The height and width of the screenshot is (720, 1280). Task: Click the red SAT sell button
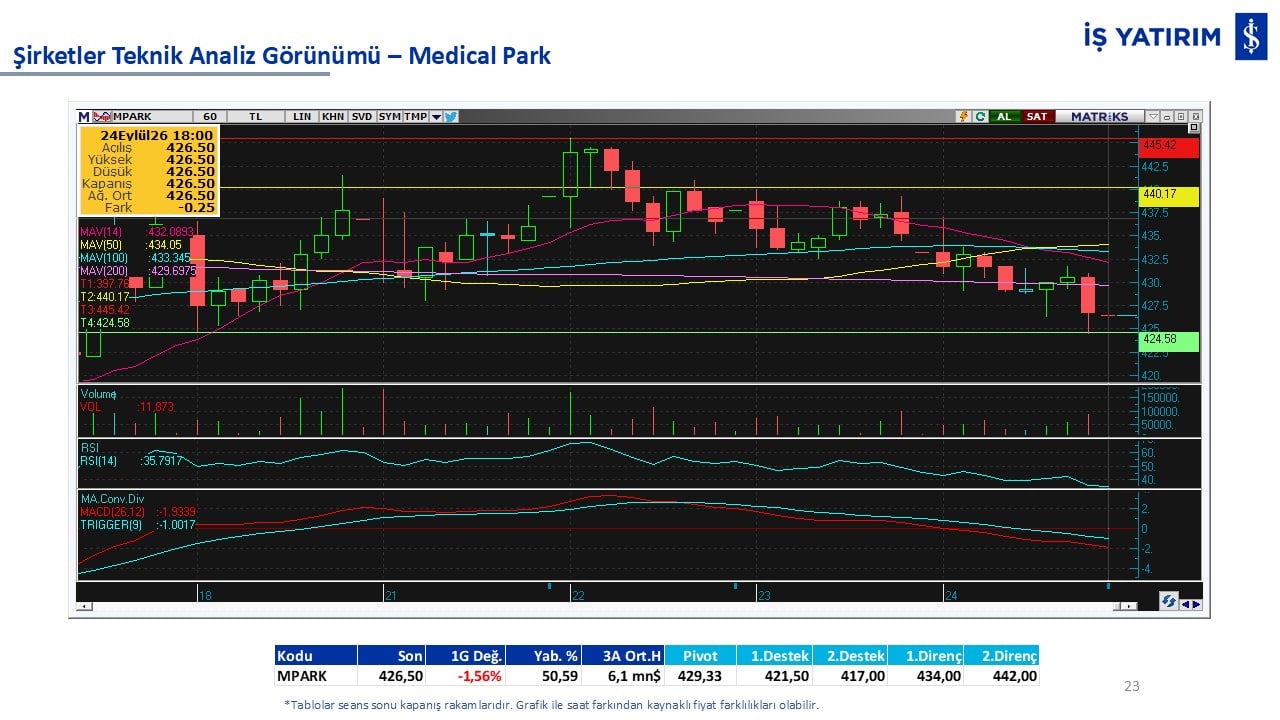1037,116
